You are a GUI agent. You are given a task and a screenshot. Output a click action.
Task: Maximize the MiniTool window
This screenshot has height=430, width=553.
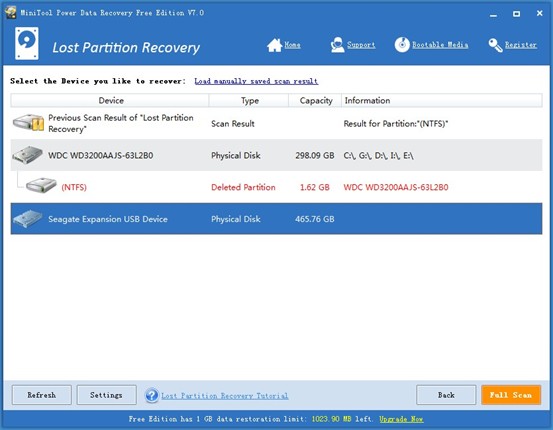(x=516, y=14)
